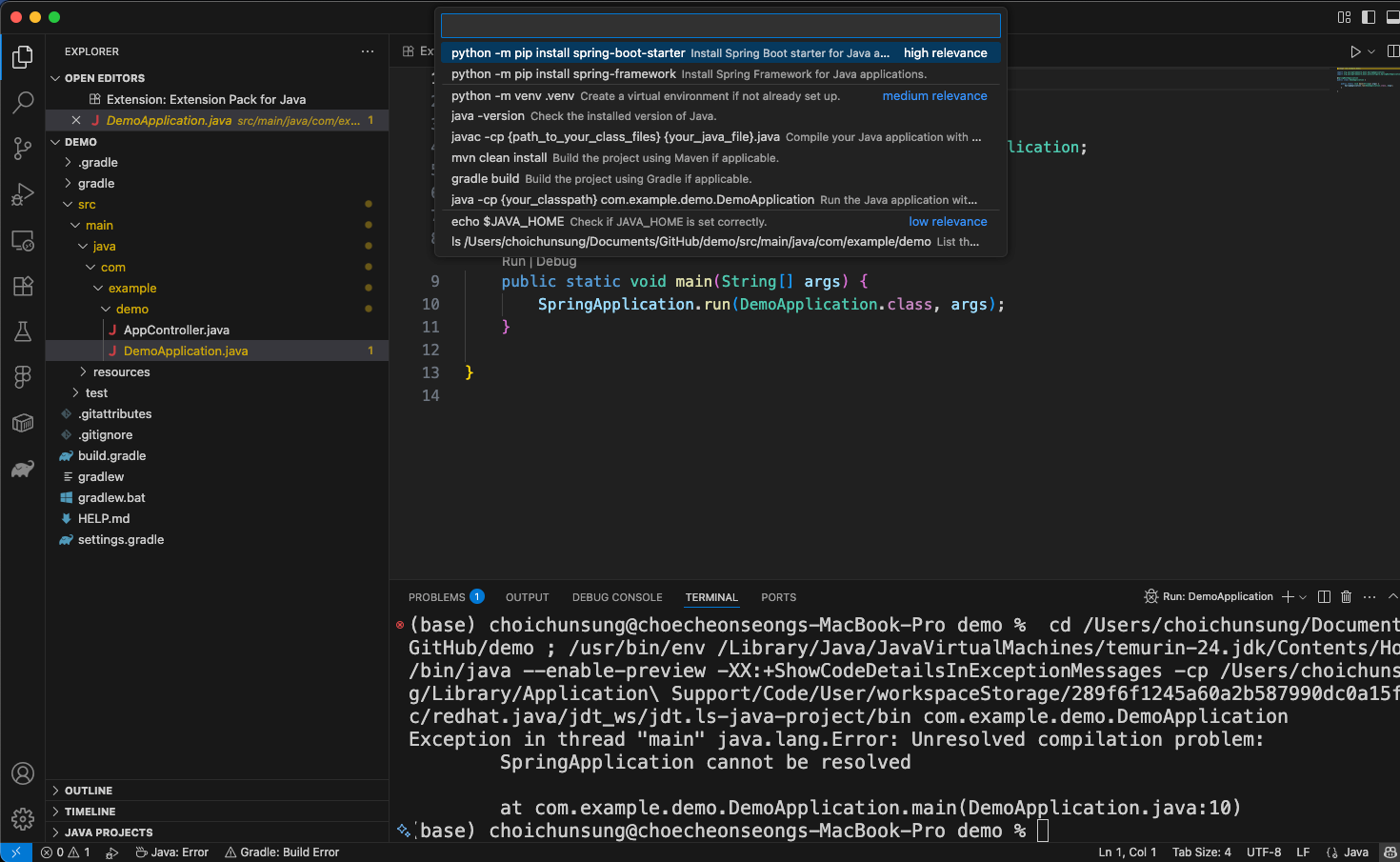Click the Run code lens above main
1400x862 pixels.
(513, 262)
